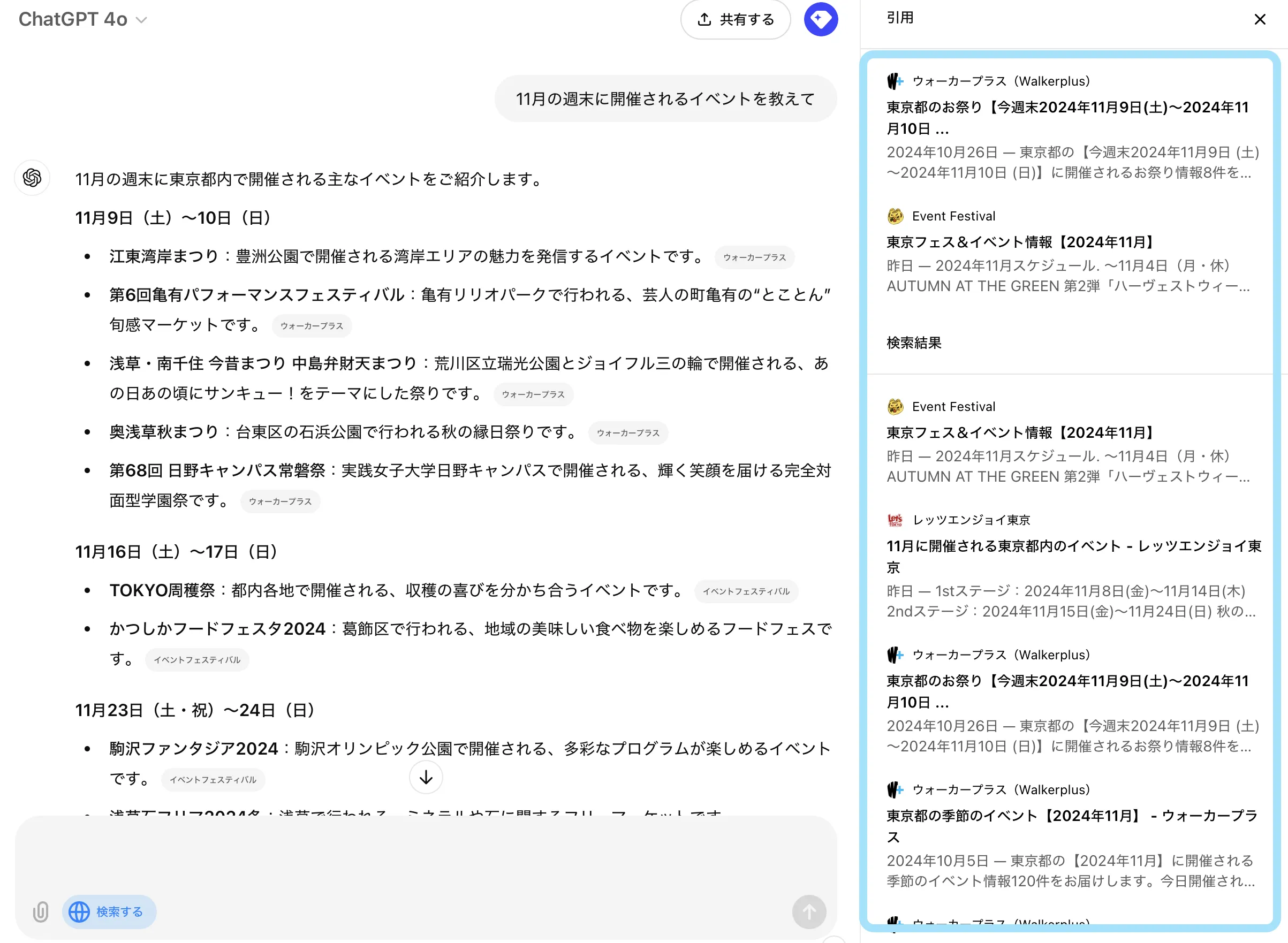
Task: Open the blue diamond profile avatar
Action: [821, 19]
